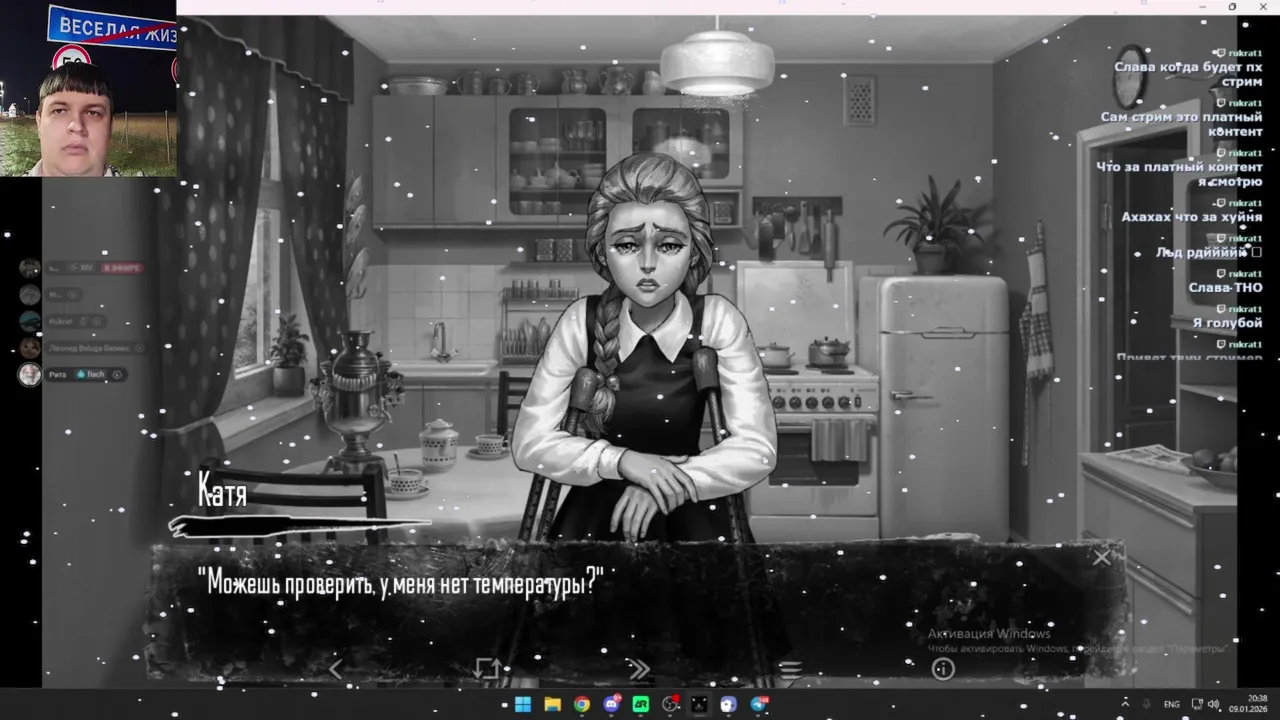Switch to OBS Studio on the taskbar
The image size is (1280, 720).
[x=670, y=704]
